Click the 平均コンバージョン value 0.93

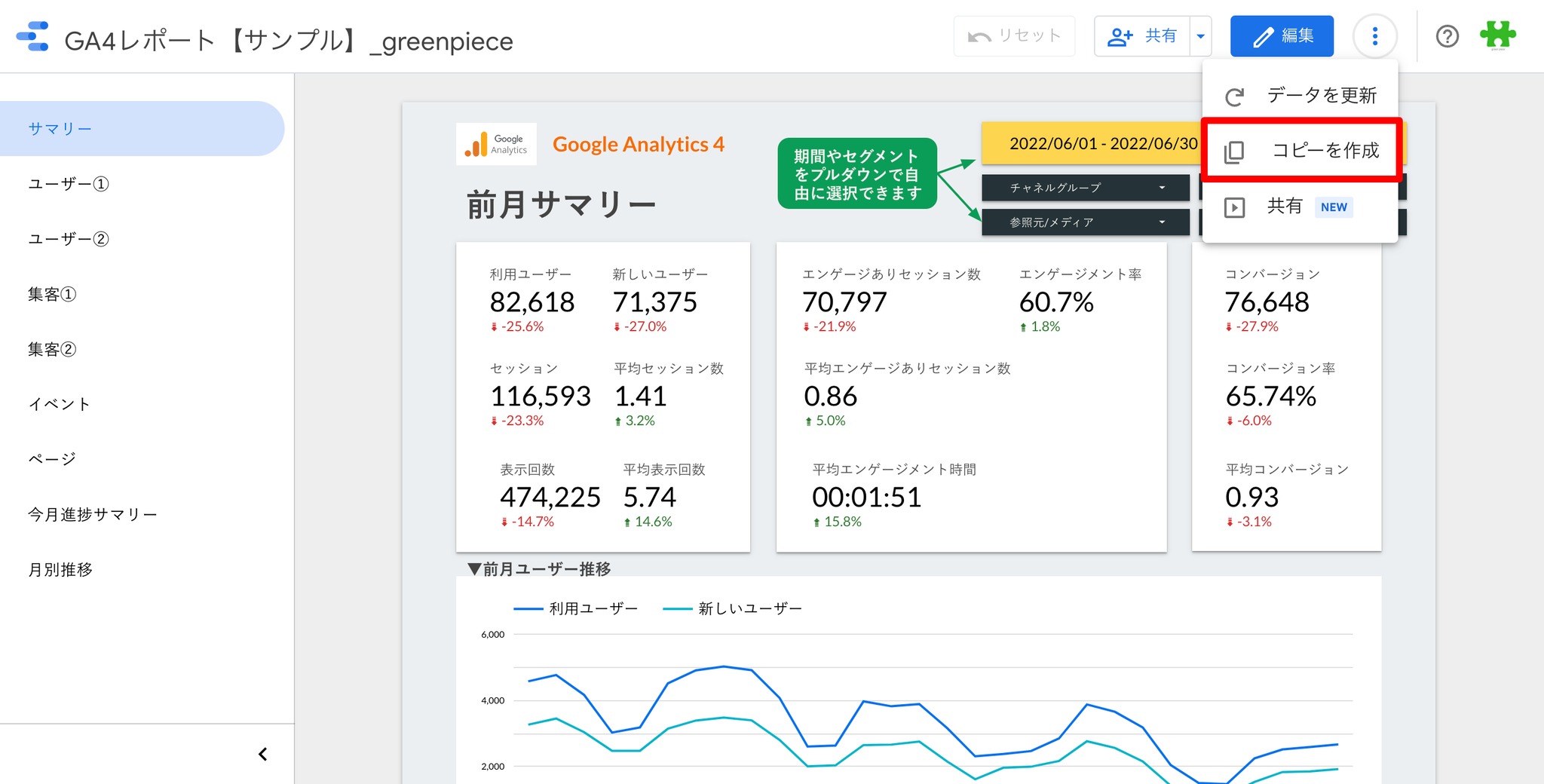coord(1252,498)
